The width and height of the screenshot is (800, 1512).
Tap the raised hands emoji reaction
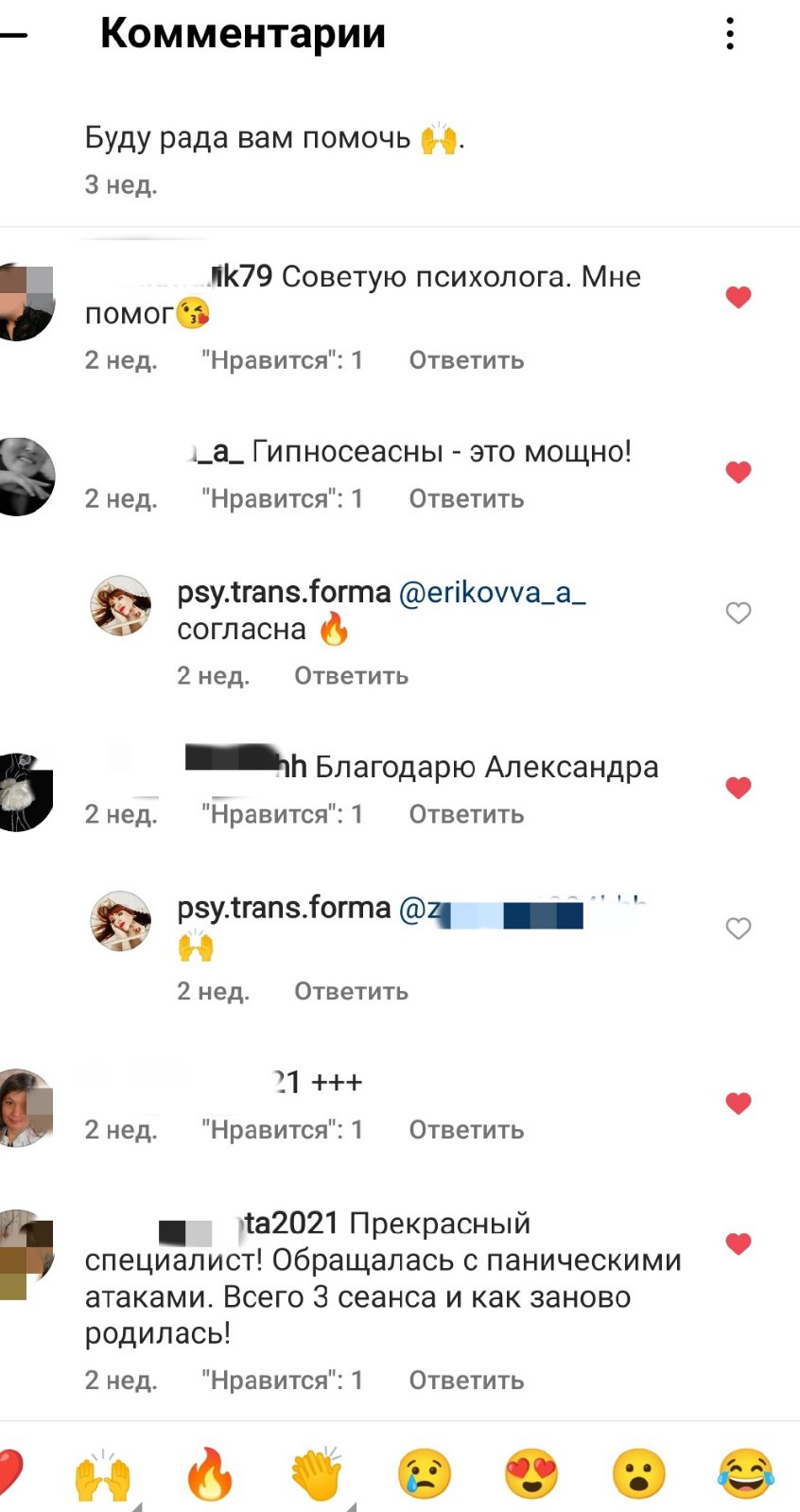pyautogui.click(x=102, y=1474)
